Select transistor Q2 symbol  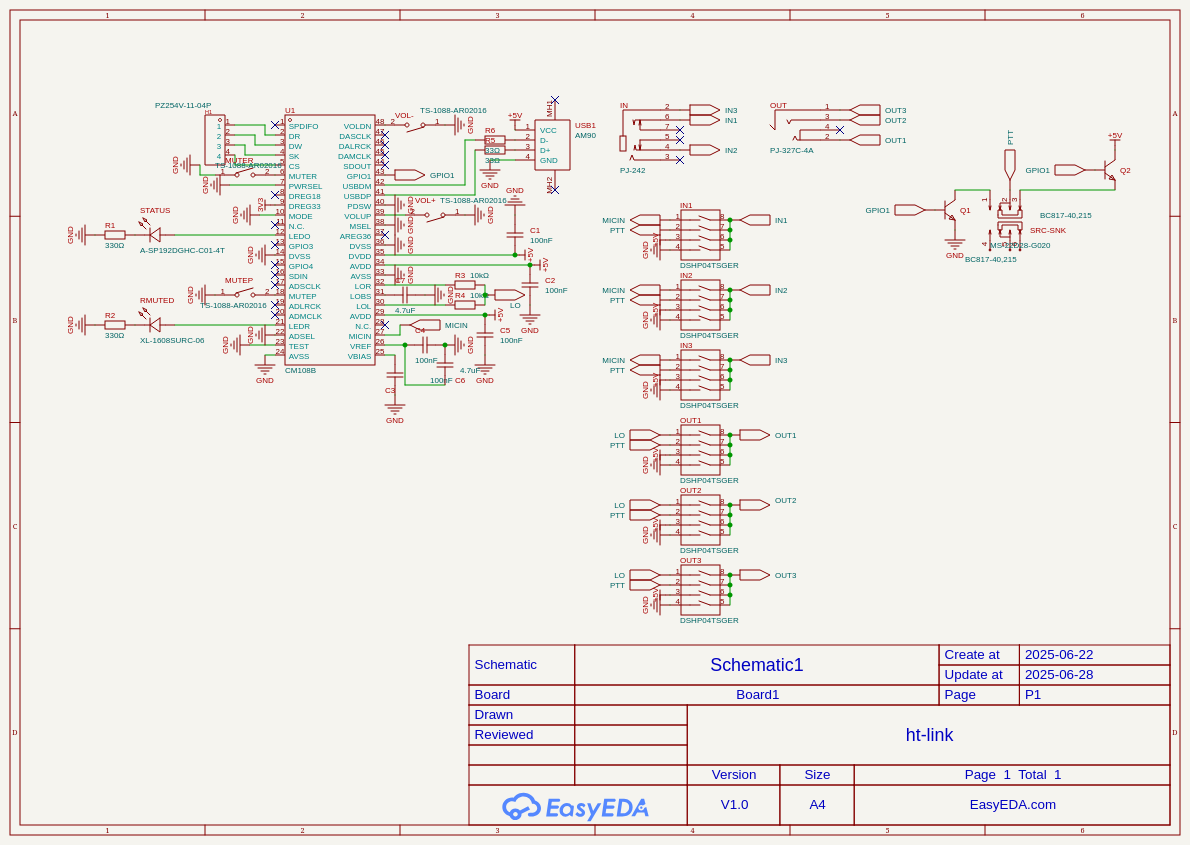[x=1109, y=170]
